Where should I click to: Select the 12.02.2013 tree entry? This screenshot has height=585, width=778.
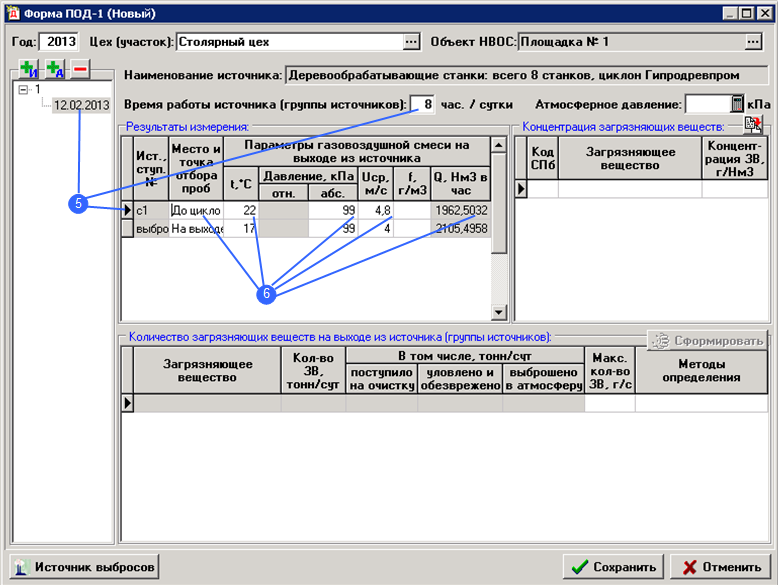[x=81, y=105]
